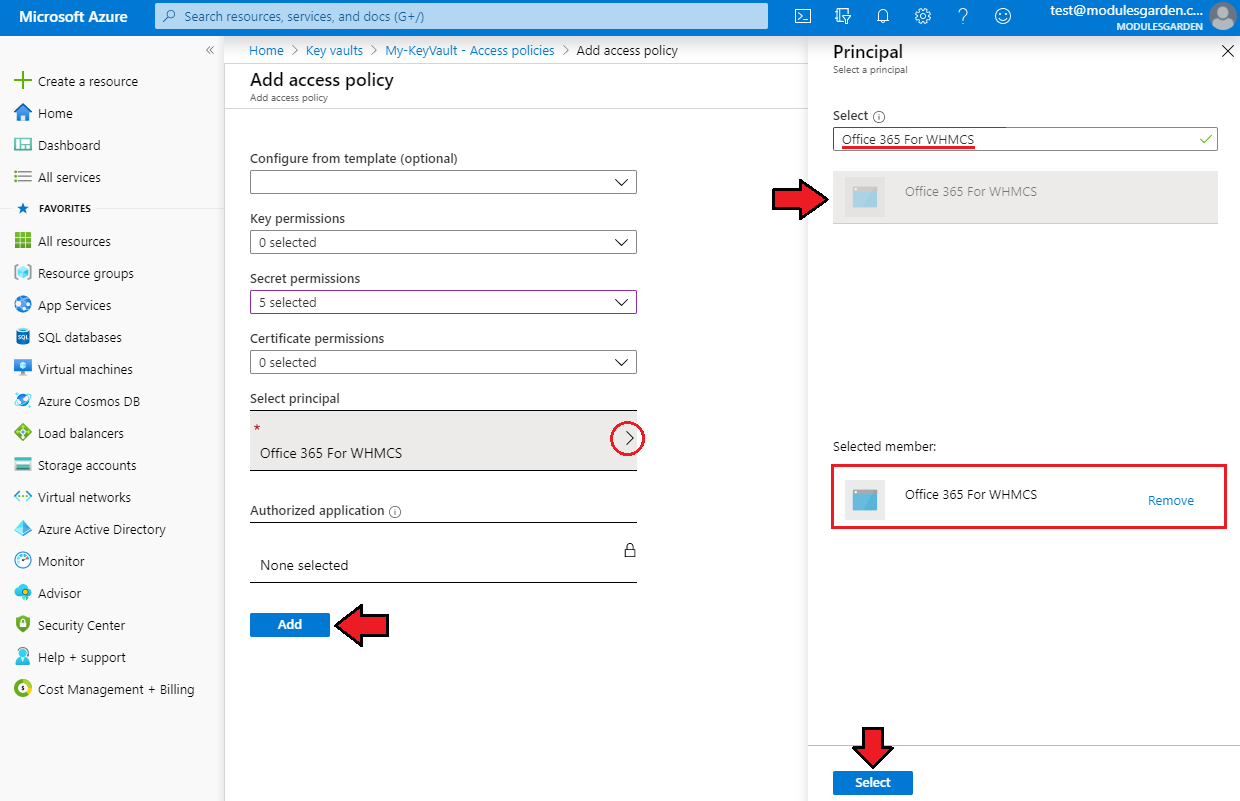Viewport: 1240px width, 801px height.
Task: Click the top search resources field
Action: [x=461, y=16]
